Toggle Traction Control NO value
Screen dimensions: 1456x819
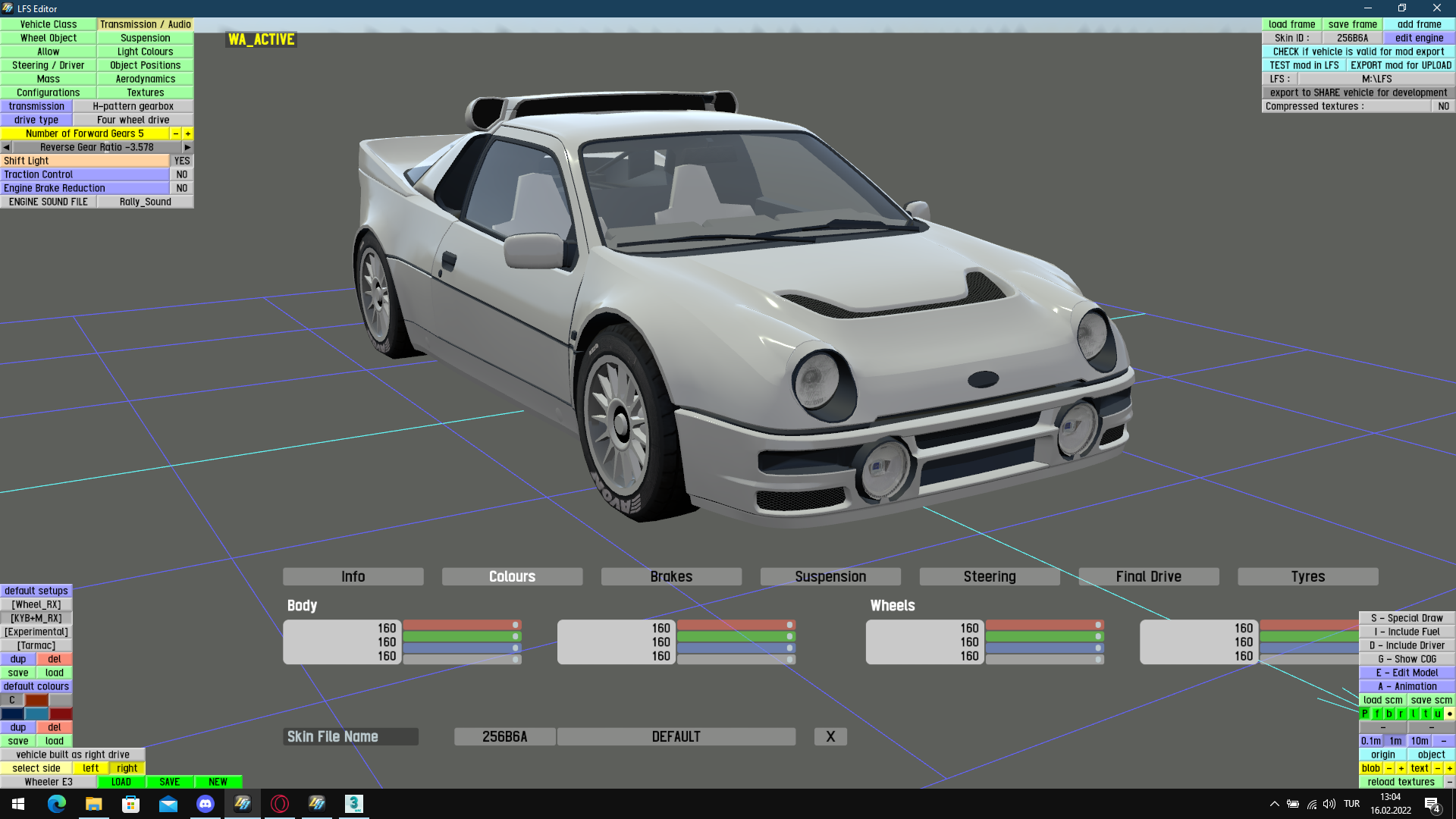182,174
